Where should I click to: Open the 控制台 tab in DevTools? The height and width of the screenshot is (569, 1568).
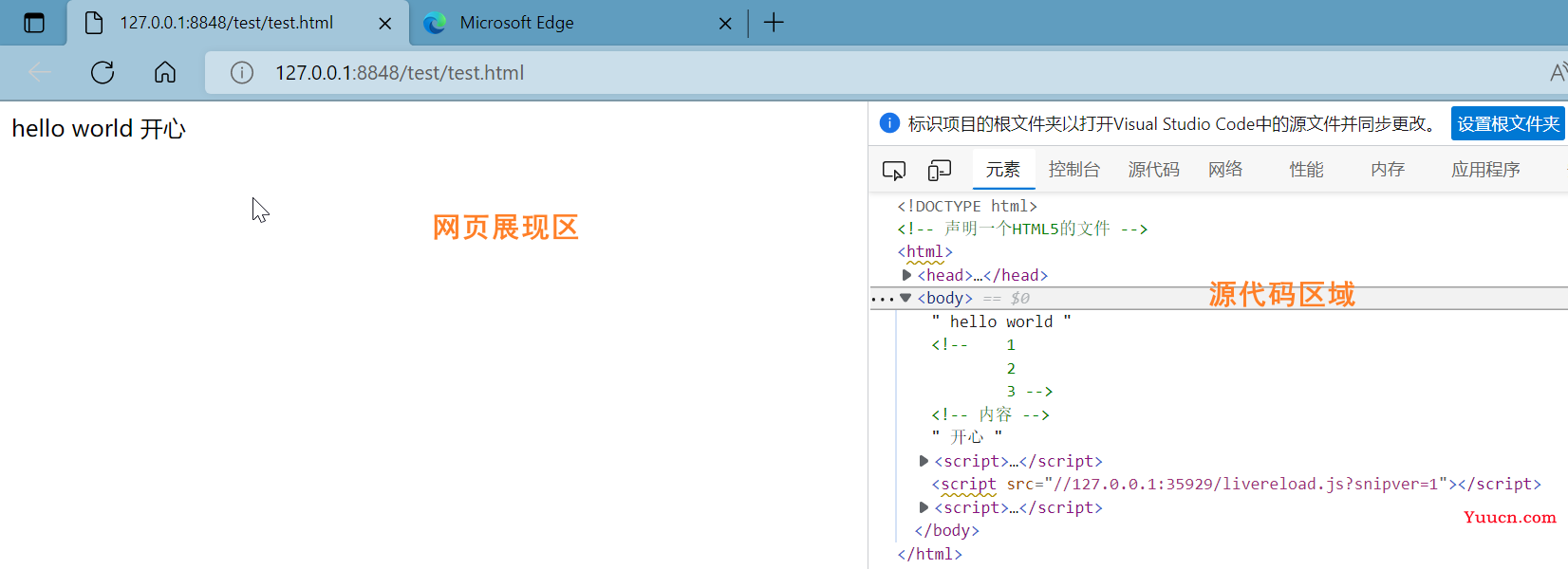[x=1074, y=170]
